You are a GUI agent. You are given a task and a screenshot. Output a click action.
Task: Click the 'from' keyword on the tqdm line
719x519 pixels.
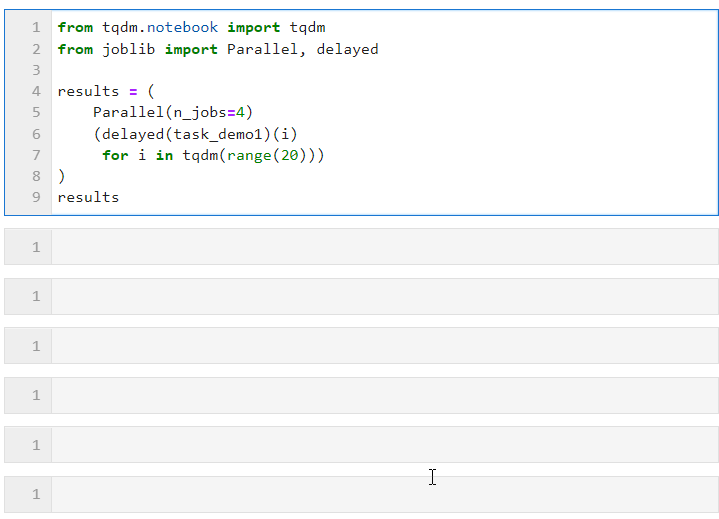pos(75,28)
